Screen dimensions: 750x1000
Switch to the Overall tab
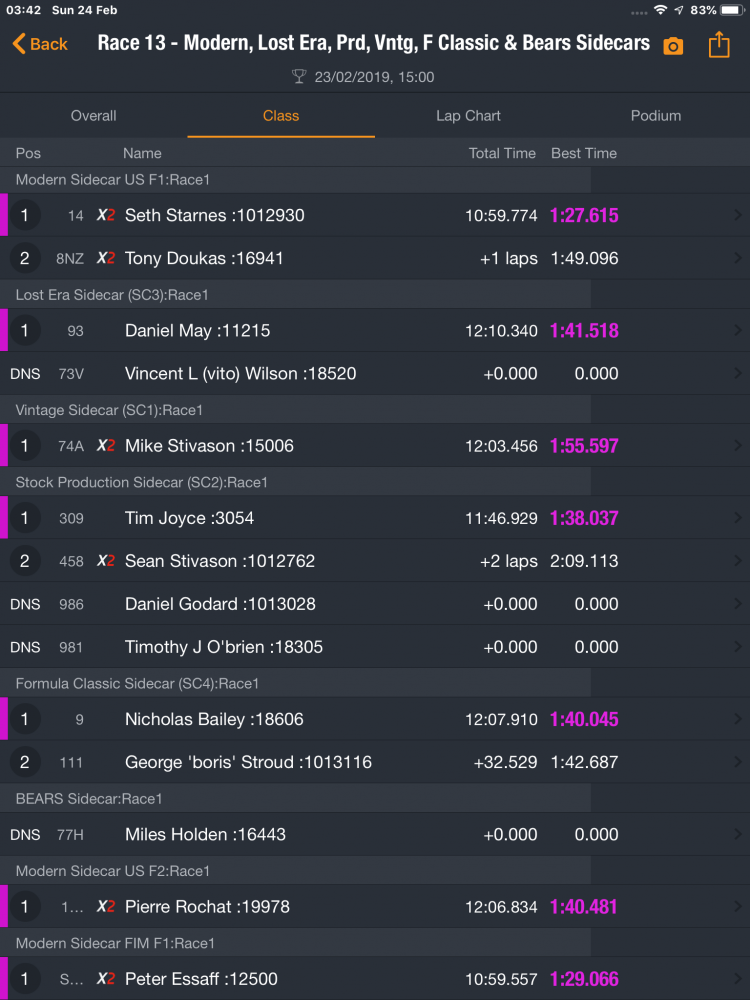(94, 116)
